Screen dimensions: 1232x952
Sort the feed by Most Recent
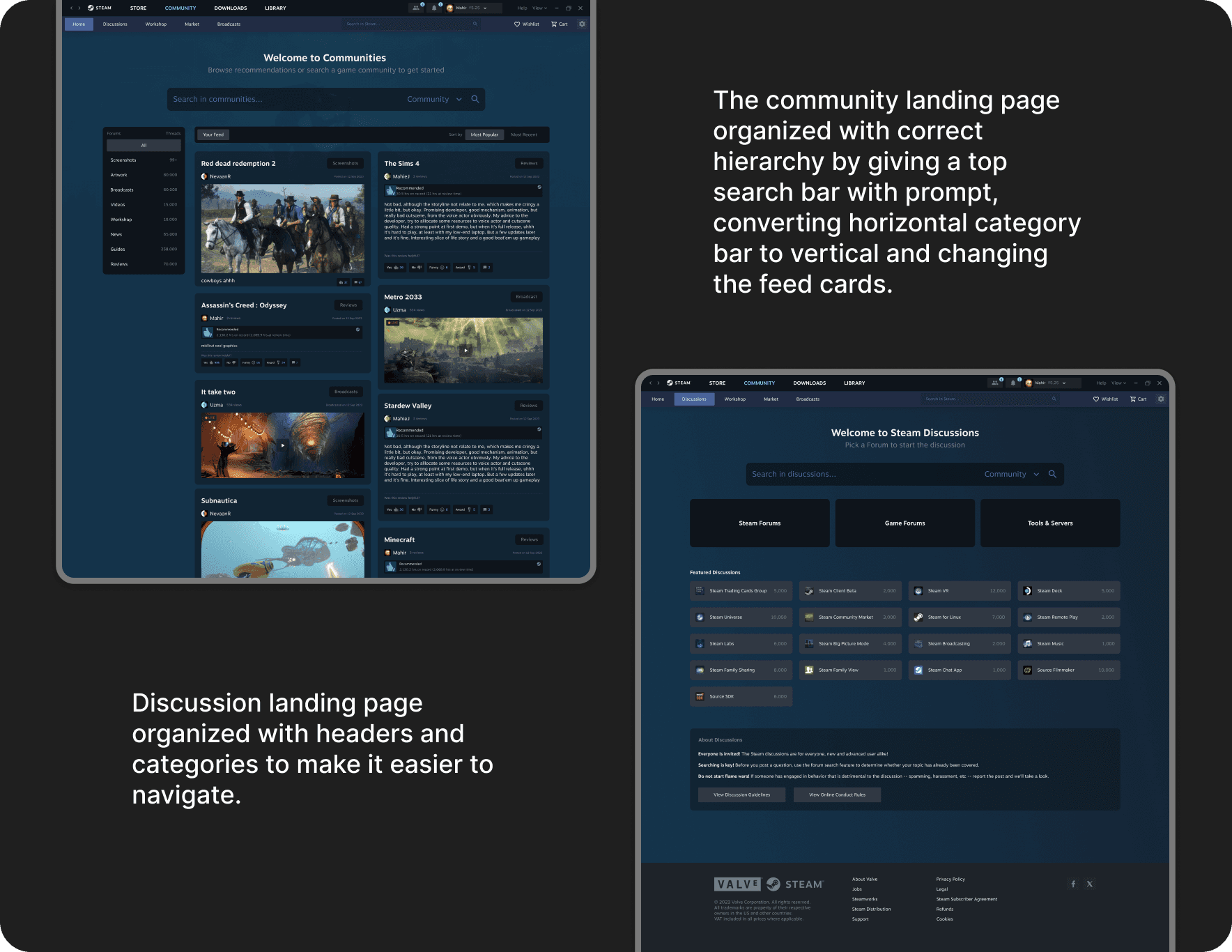[x=524, y=135]
